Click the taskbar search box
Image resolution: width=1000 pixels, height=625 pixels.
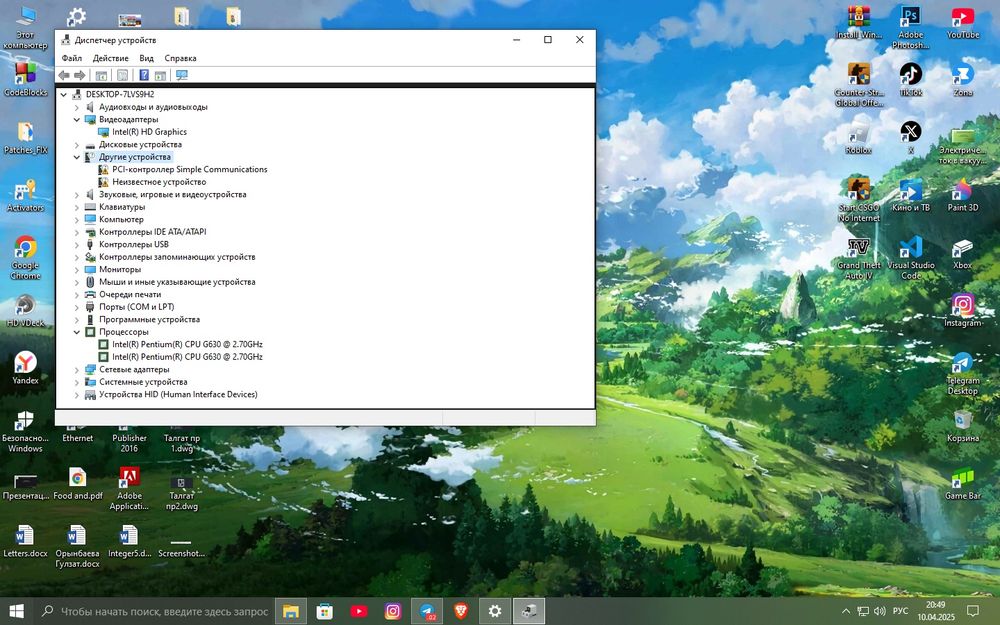(153, 611)
